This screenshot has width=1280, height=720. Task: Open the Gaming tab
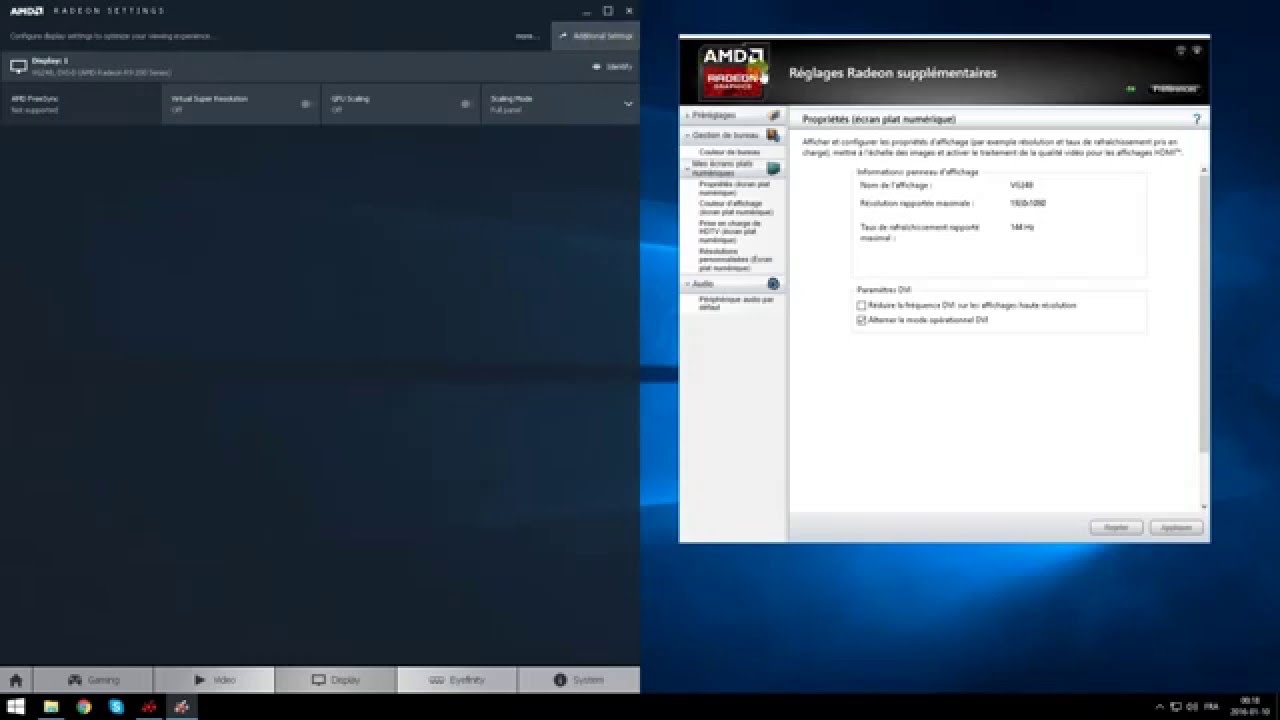pos(93,680)
